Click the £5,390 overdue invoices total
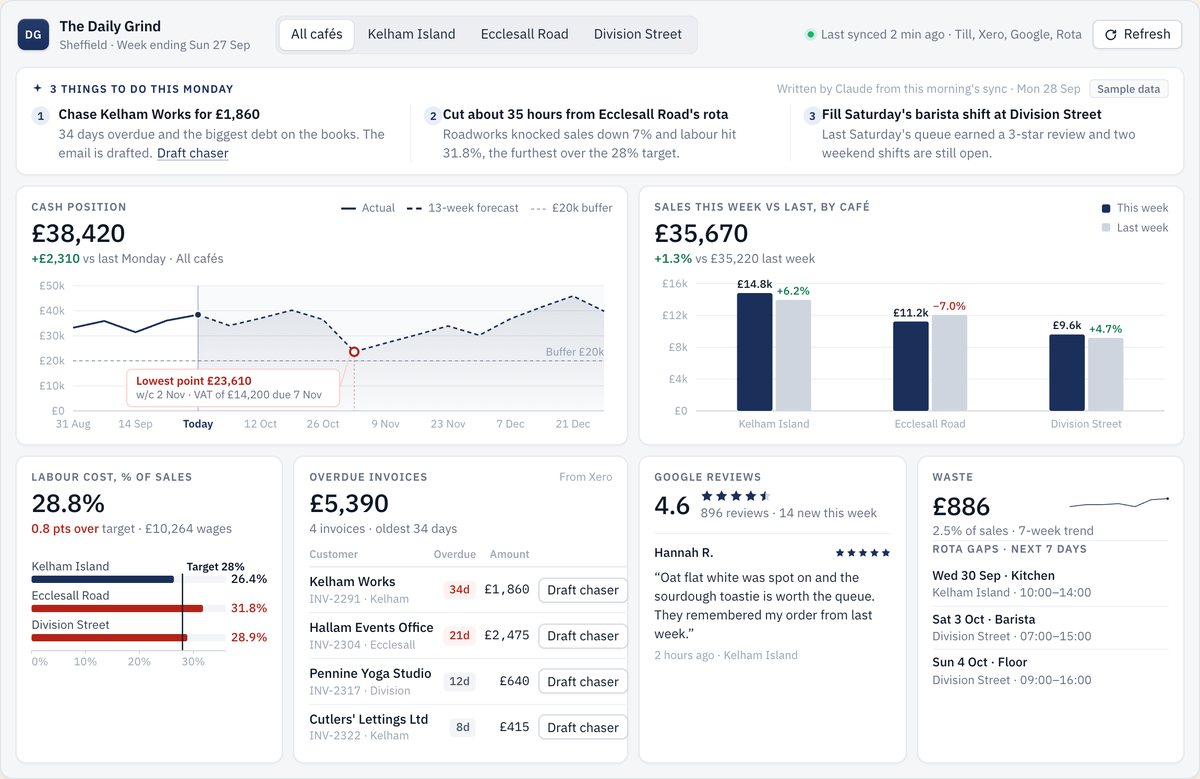This screenshot has height=779, width=1200. pos(349,503)
